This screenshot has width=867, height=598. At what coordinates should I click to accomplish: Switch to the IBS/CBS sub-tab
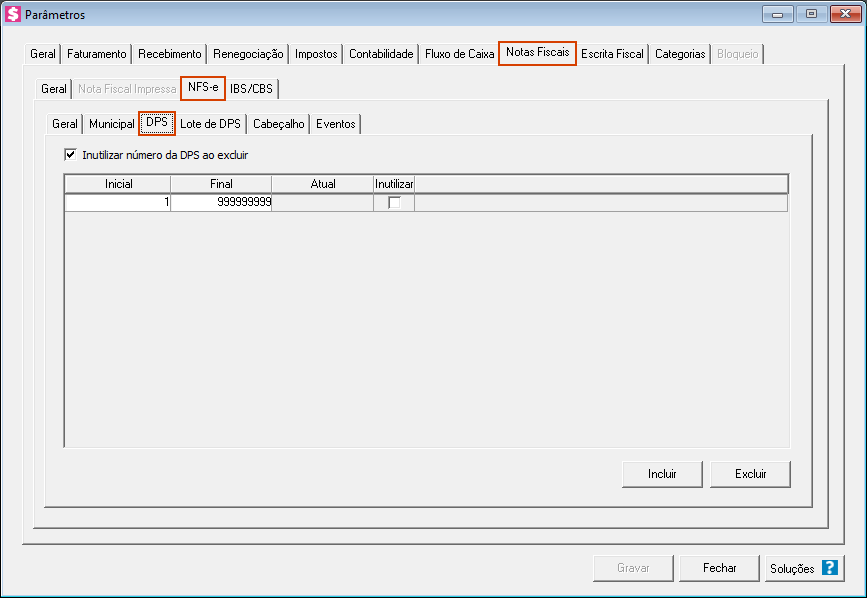coord(251,89)
